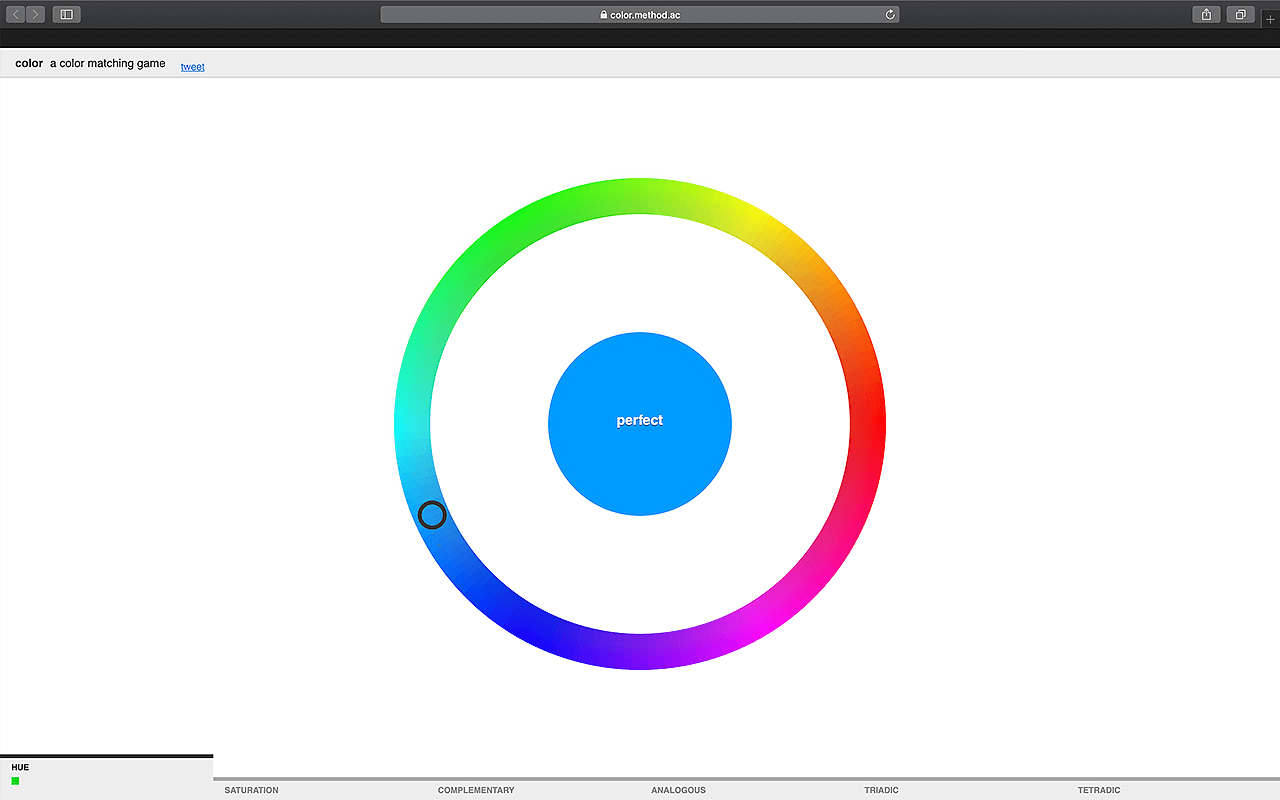1280x800 pixels.
Task: Go to the COMPLEMENTARY stage
Action: click(x=476, y=790)
